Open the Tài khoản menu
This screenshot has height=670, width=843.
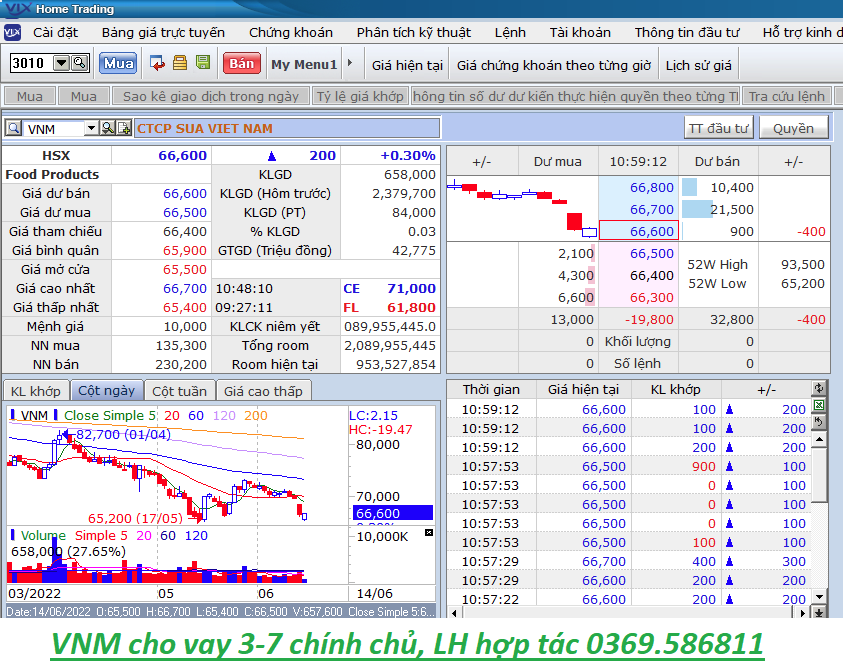[x=580, y=33]
